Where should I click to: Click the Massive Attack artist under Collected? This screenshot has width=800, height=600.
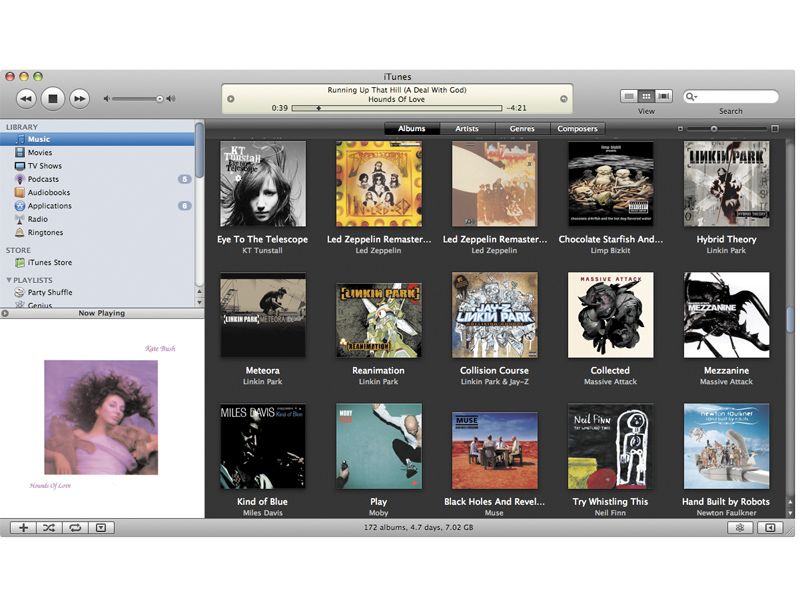point(610,382)
